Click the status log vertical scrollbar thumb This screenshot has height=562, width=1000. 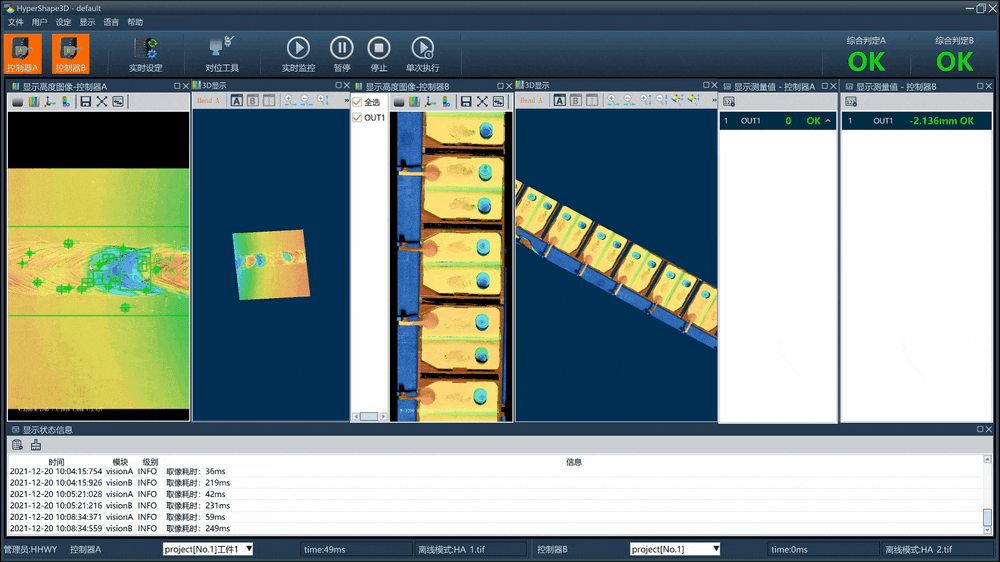pyautogui.click(x=987, y=515)
